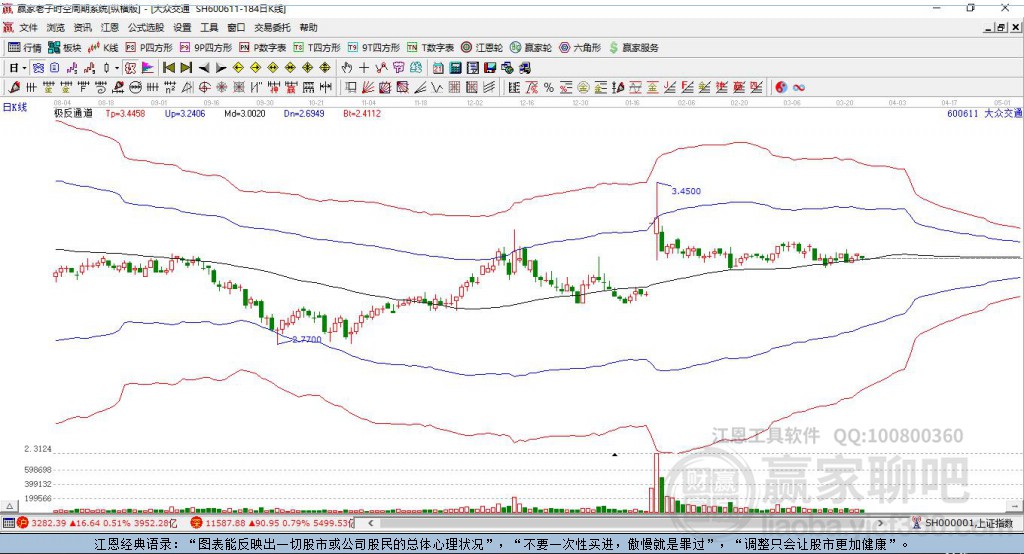This screenshot has width=1024, height=554.
Task: Click the 深 index 11587.88 status entry
Action: [272, 523]
